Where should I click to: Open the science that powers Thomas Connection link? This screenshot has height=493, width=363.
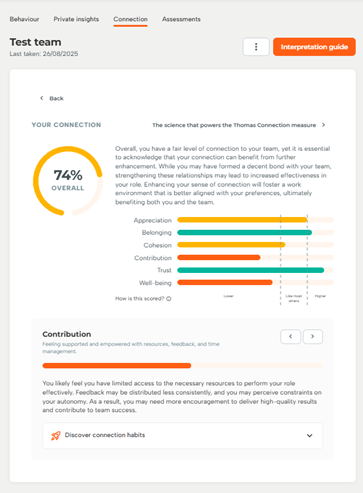click(234, 125)
